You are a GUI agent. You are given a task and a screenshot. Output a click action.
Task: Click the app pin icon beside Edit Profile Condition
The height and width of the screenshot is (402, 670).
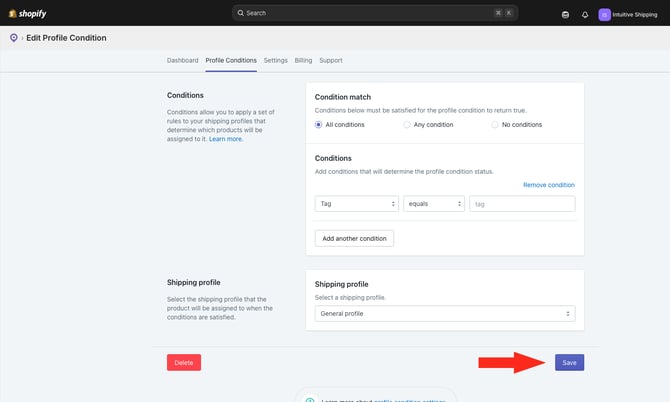[14, 38]
